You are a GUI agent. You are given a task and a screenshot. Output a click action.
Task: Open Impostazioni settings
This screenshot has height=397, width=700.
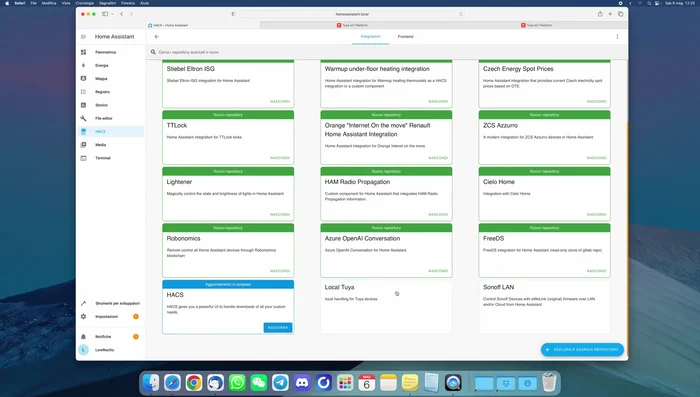click(110, 317)
